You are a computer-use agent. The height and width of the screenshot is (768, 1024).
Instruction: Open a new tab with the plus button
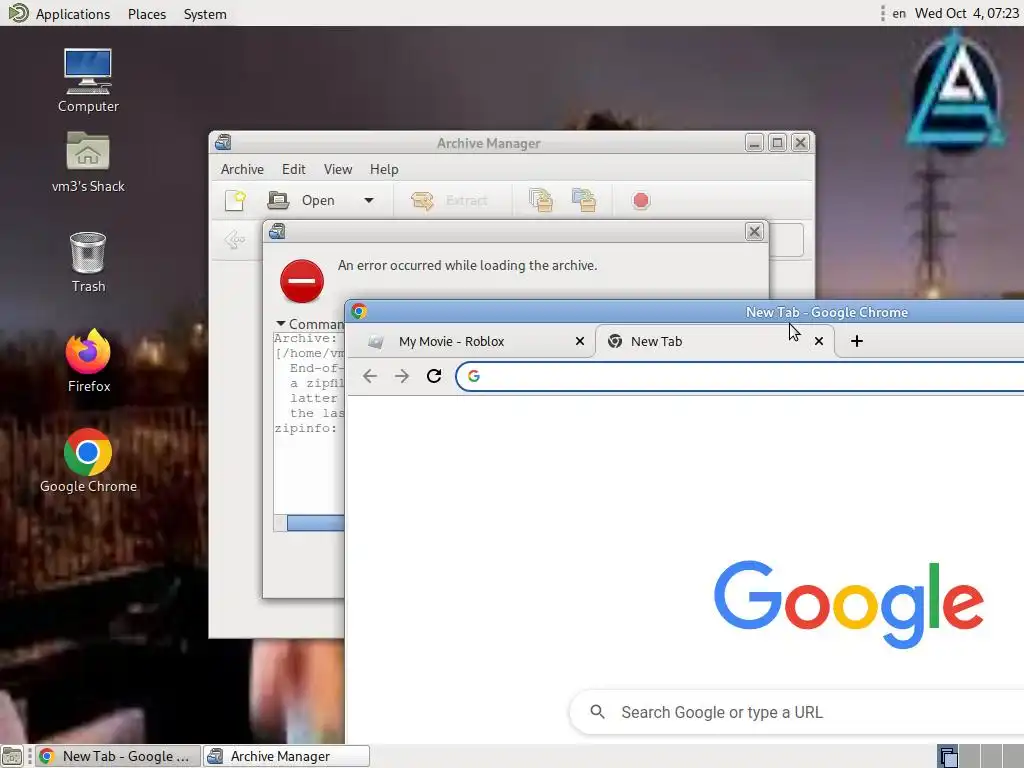[x=857, y=341]
